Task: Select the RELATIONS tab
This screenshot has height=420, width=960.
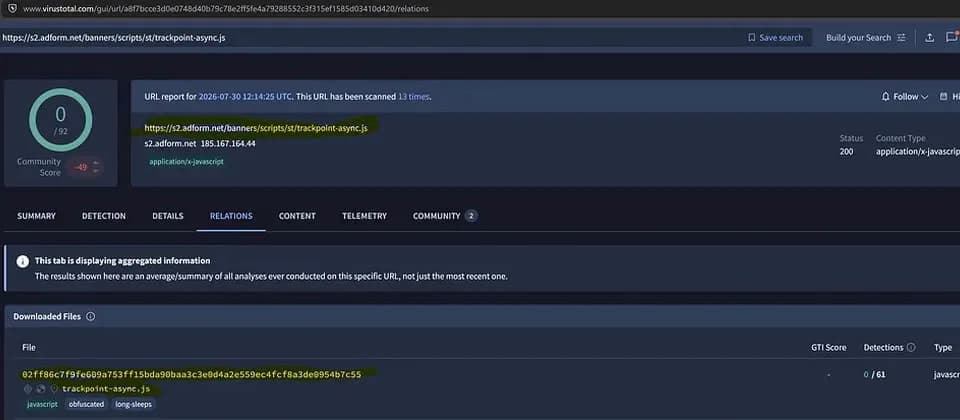Action: (x=231, y=216)
